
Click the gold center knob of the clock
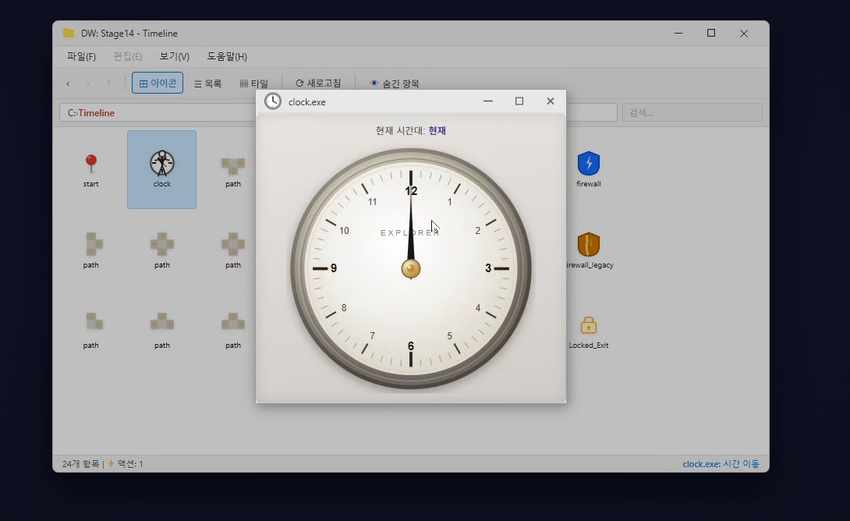point(410,268)
